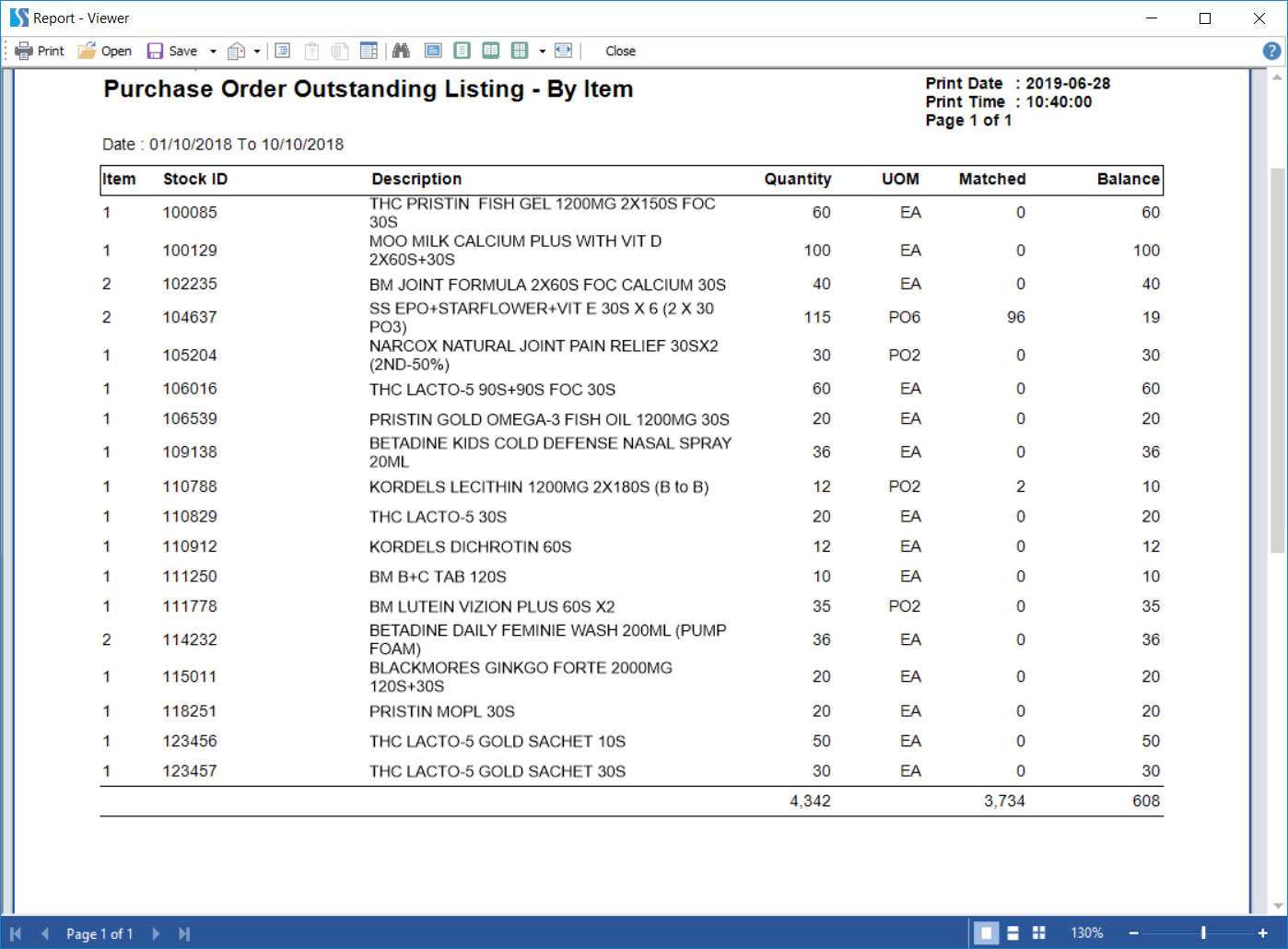
Task: Click the binoculars Find icon
Action: (x=401, y=51)
